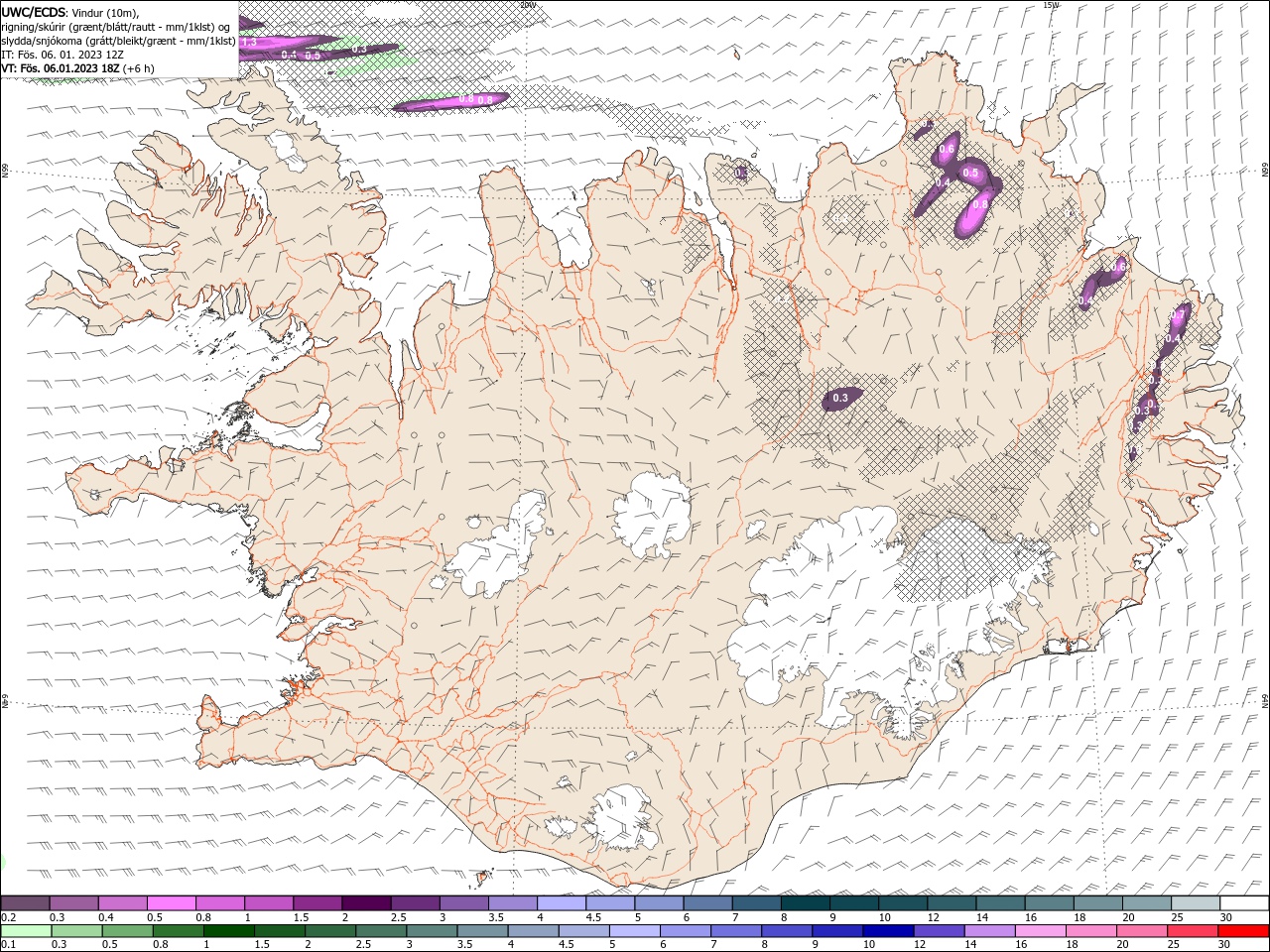Select the 14–16 swatch in upper legend row
This screenshot has height=952, width=1270.
tap(1001, 902)
